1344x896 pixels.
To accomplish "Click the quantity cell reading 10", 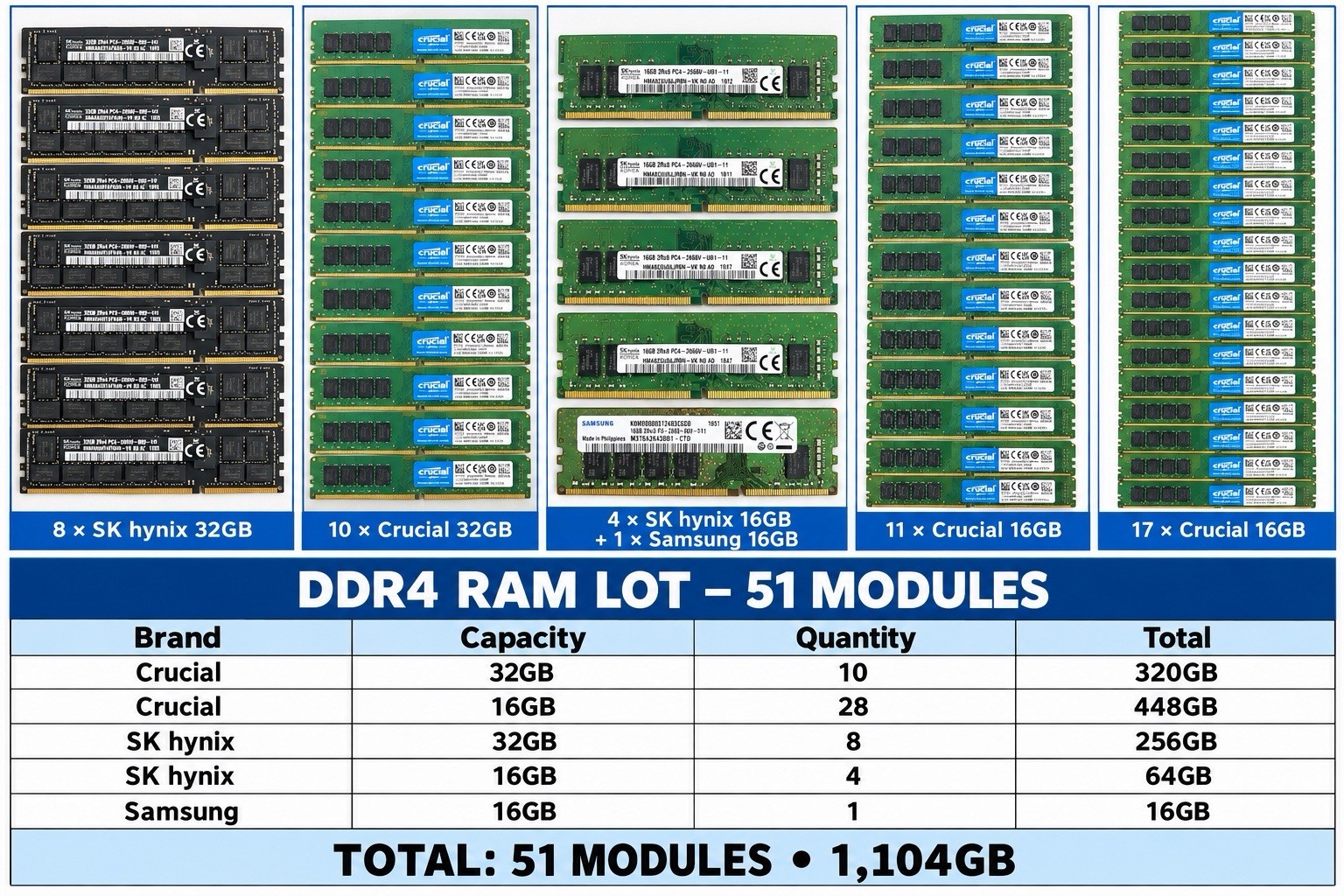I will [855, 672].
